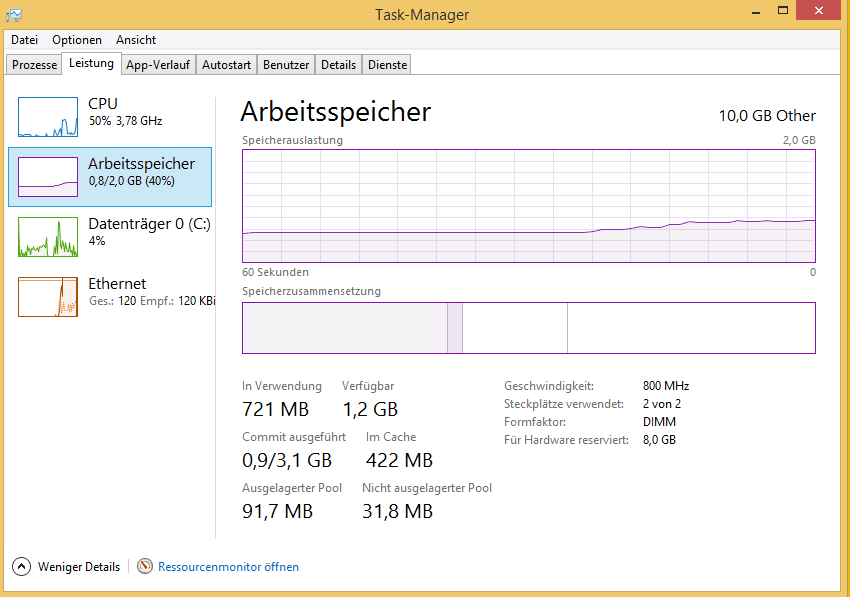Click the Weniger Details button label
The width and height of the screenshot is (850, 597).
79,567
